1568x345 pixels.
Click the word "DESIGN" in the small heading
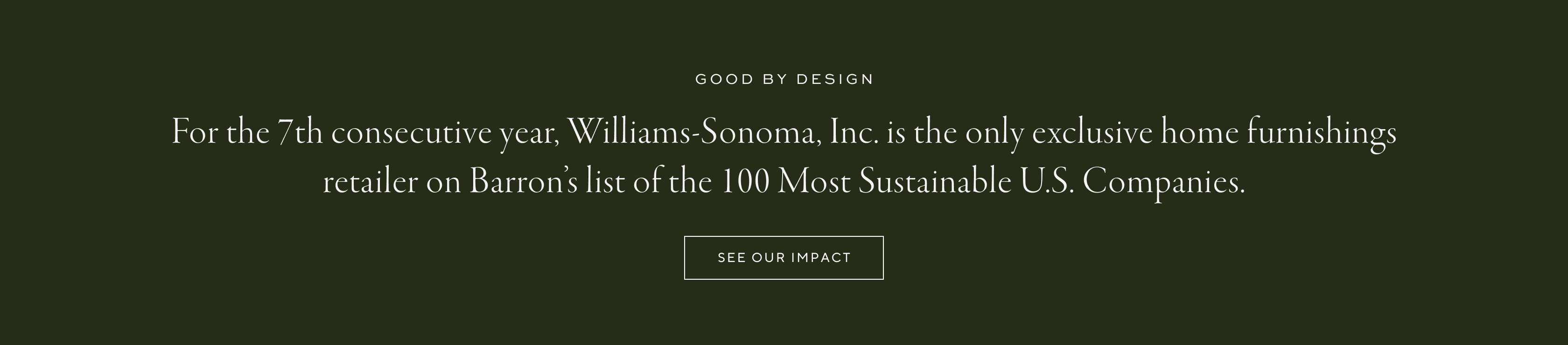834,79
